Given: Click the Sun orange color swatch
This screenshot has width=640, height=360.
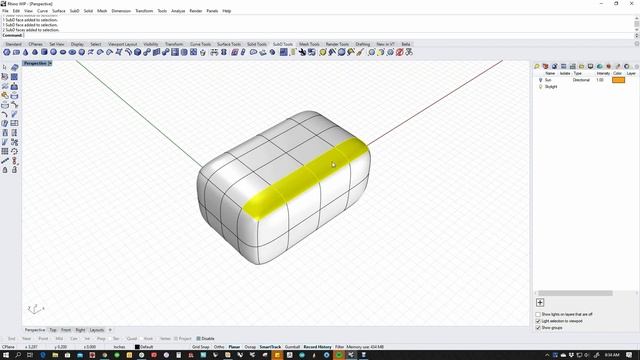Looking at the screenshot, I should pyautogui.click(x=618, y=80).
